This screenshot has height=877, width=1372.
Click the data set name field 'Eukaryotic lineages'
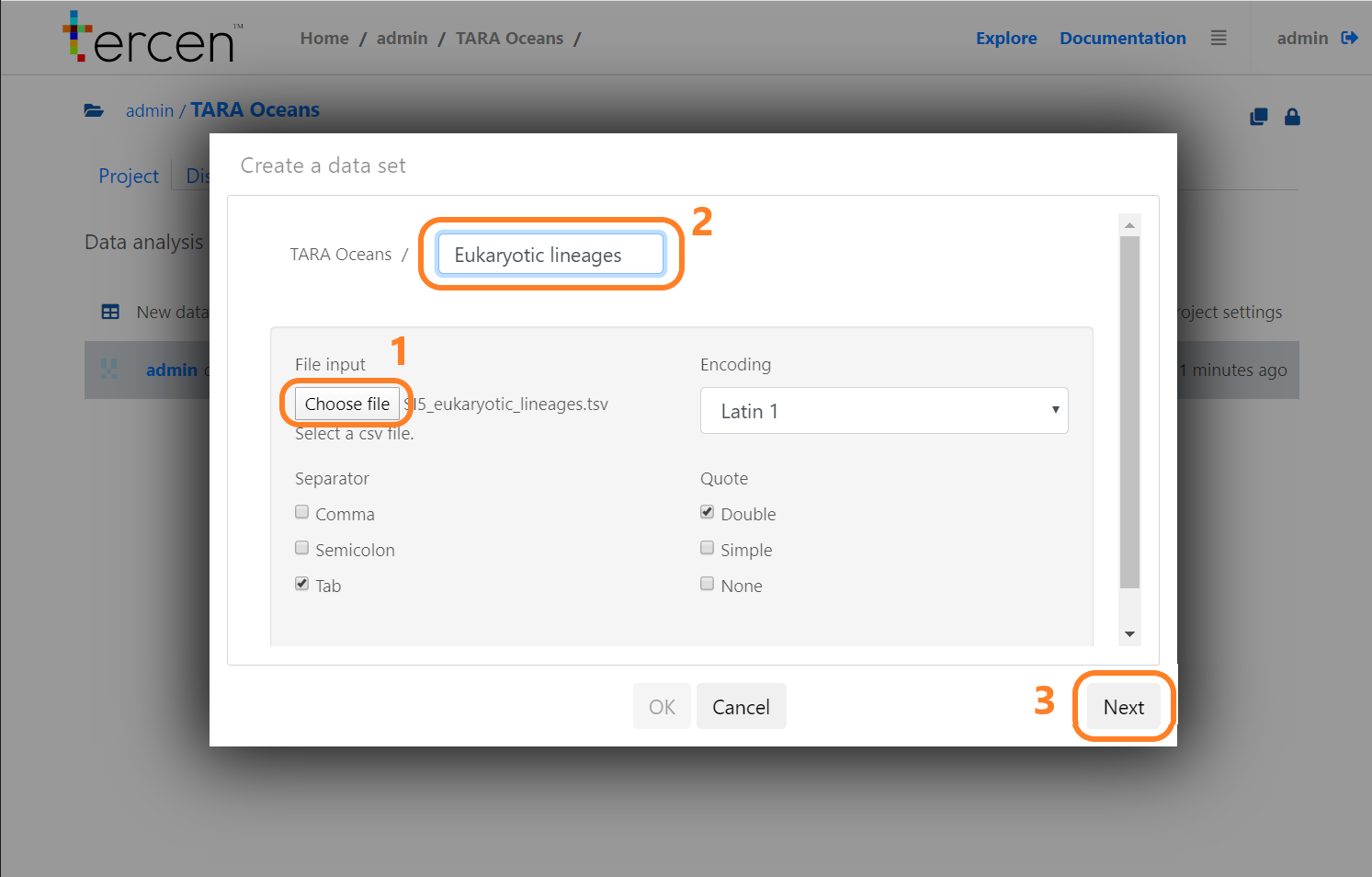(551, 255)
